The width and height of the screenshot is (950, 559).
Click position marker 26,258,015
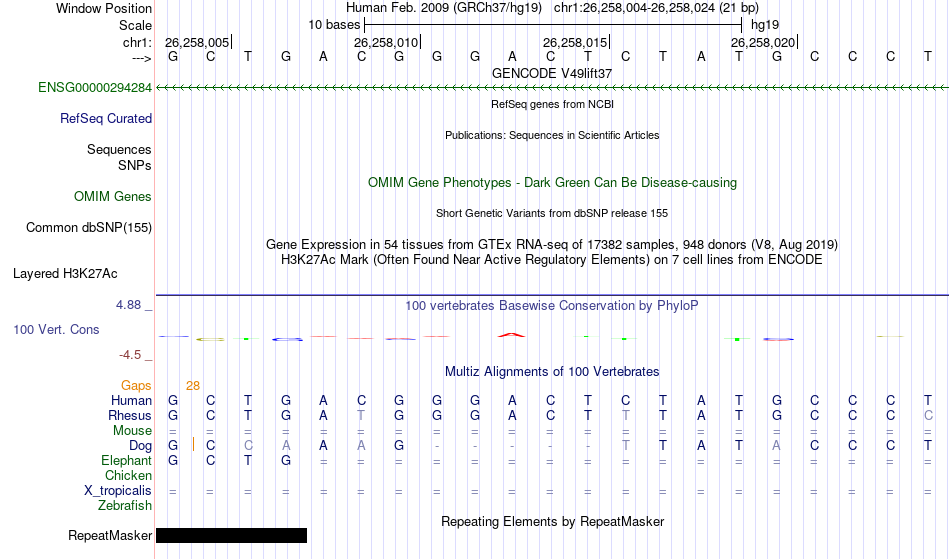point(575,42)
